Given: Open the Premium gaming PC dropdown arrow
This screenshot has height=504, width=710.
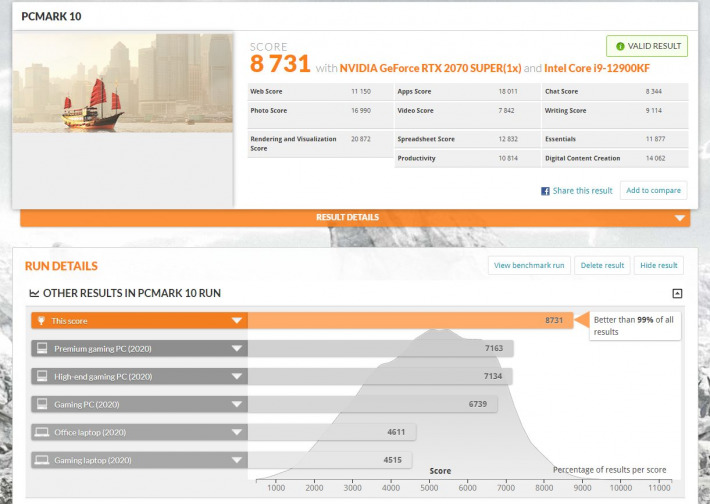Looking at the screenshot, I should 237,349.
